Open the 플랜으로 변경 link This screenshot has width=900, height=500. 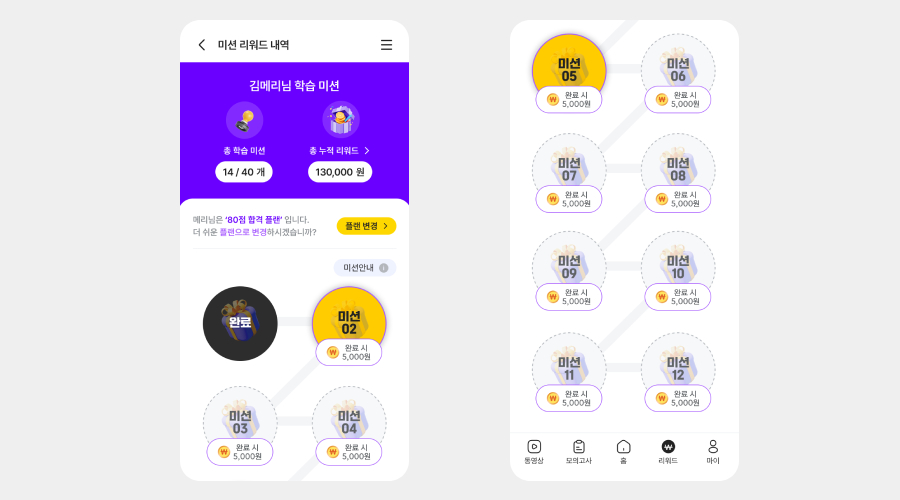pyautogui.click(x=243, y=232)
